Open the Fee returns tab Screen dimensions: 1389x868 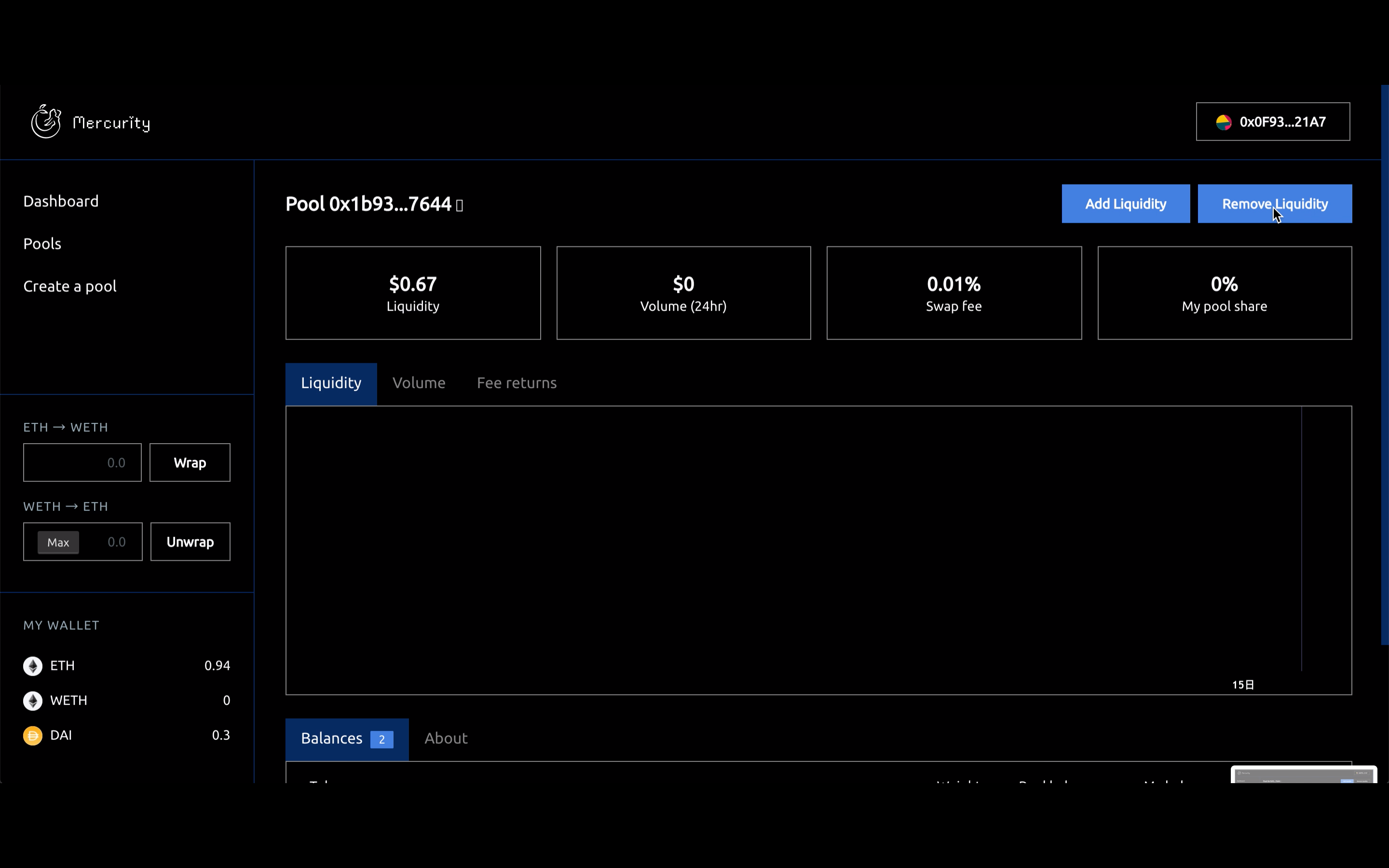[x=516, y=383]
